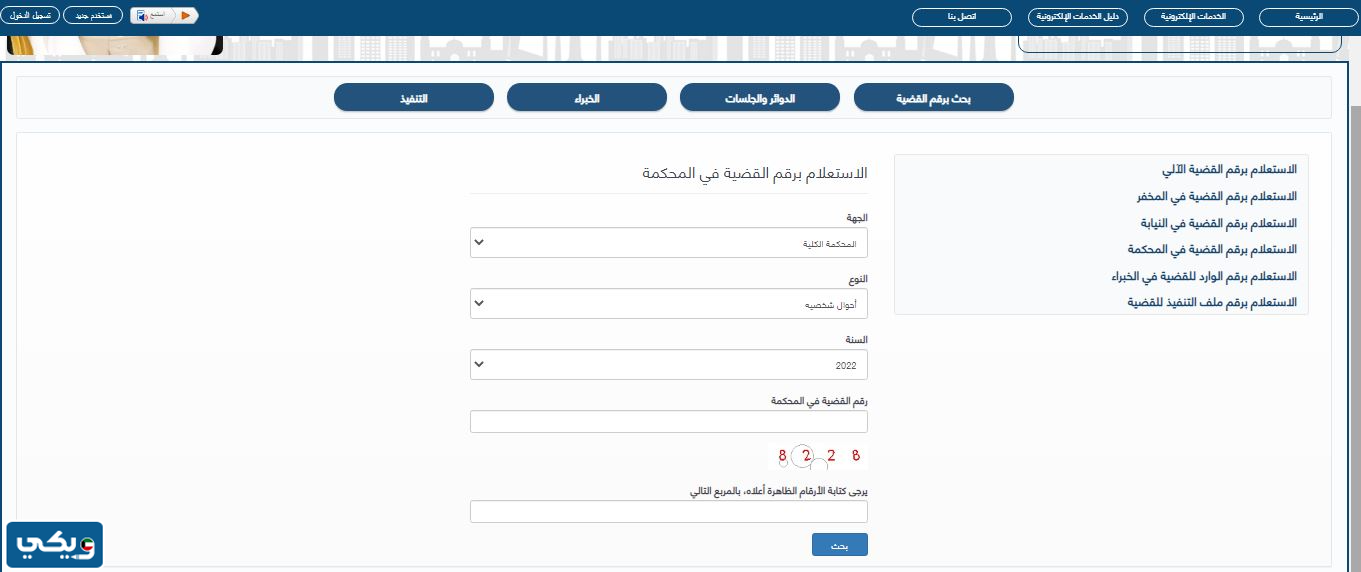Open دليل الخدمات الإلكترونية menu item
The height and width of the screenshot is (572, 1361).
click(x=1075, y=17)
